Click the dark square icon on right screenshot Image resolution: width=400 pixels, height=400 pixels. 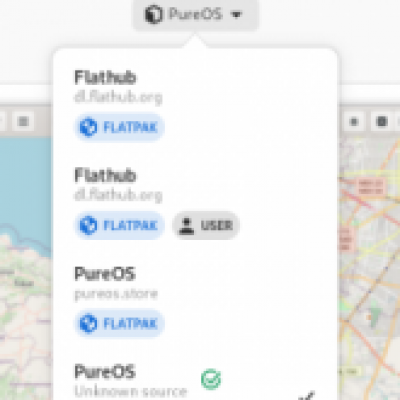tap(382, 121)
